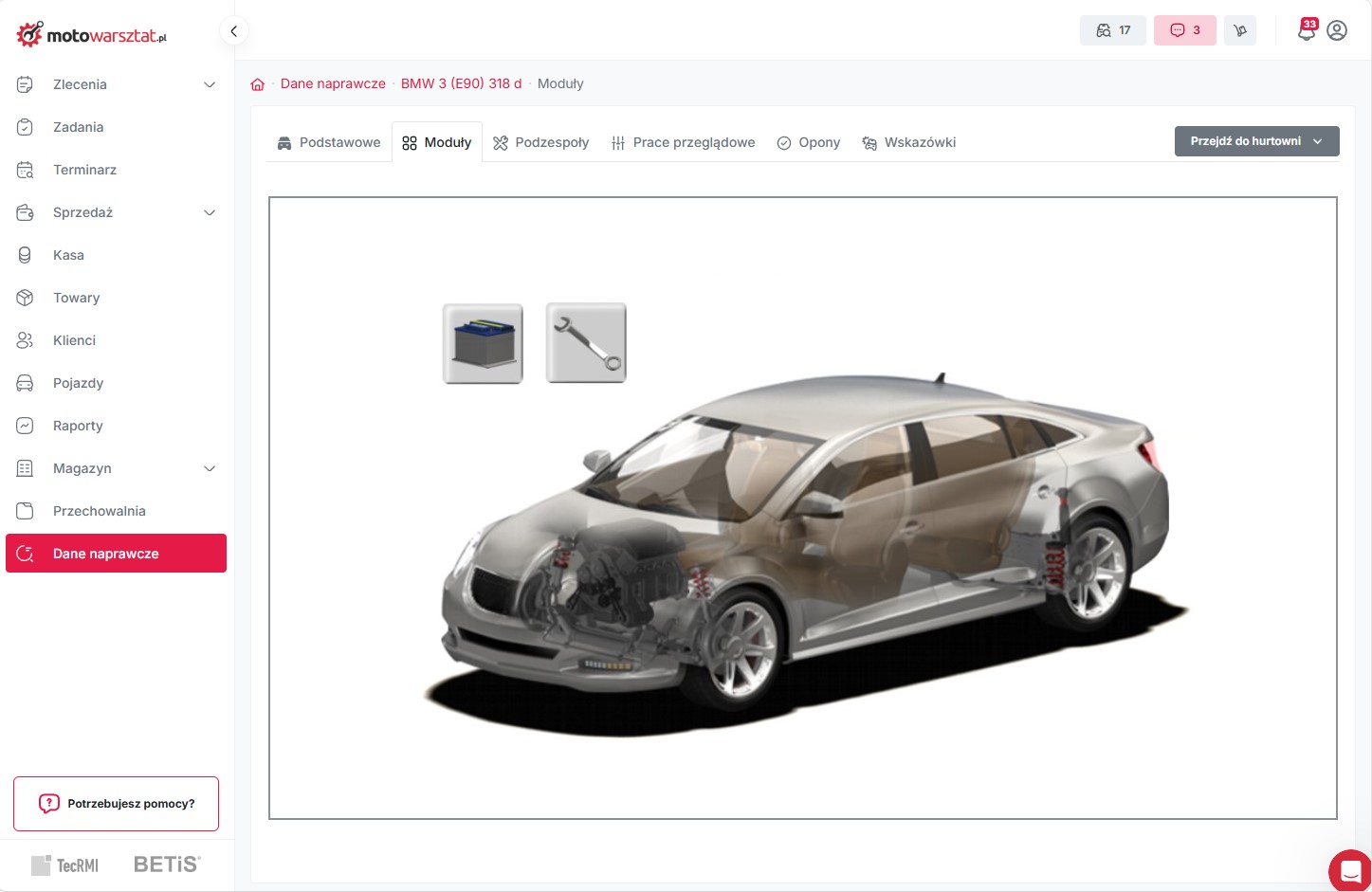Open the battery module icon

[x=483, y=343]
